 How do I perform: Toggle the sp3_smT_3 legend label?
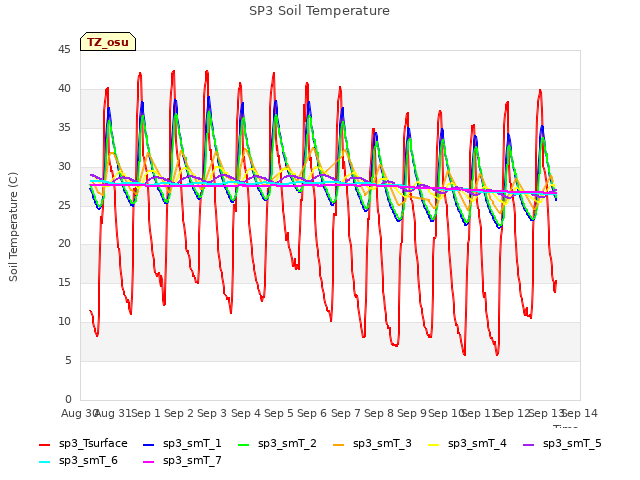382,443
